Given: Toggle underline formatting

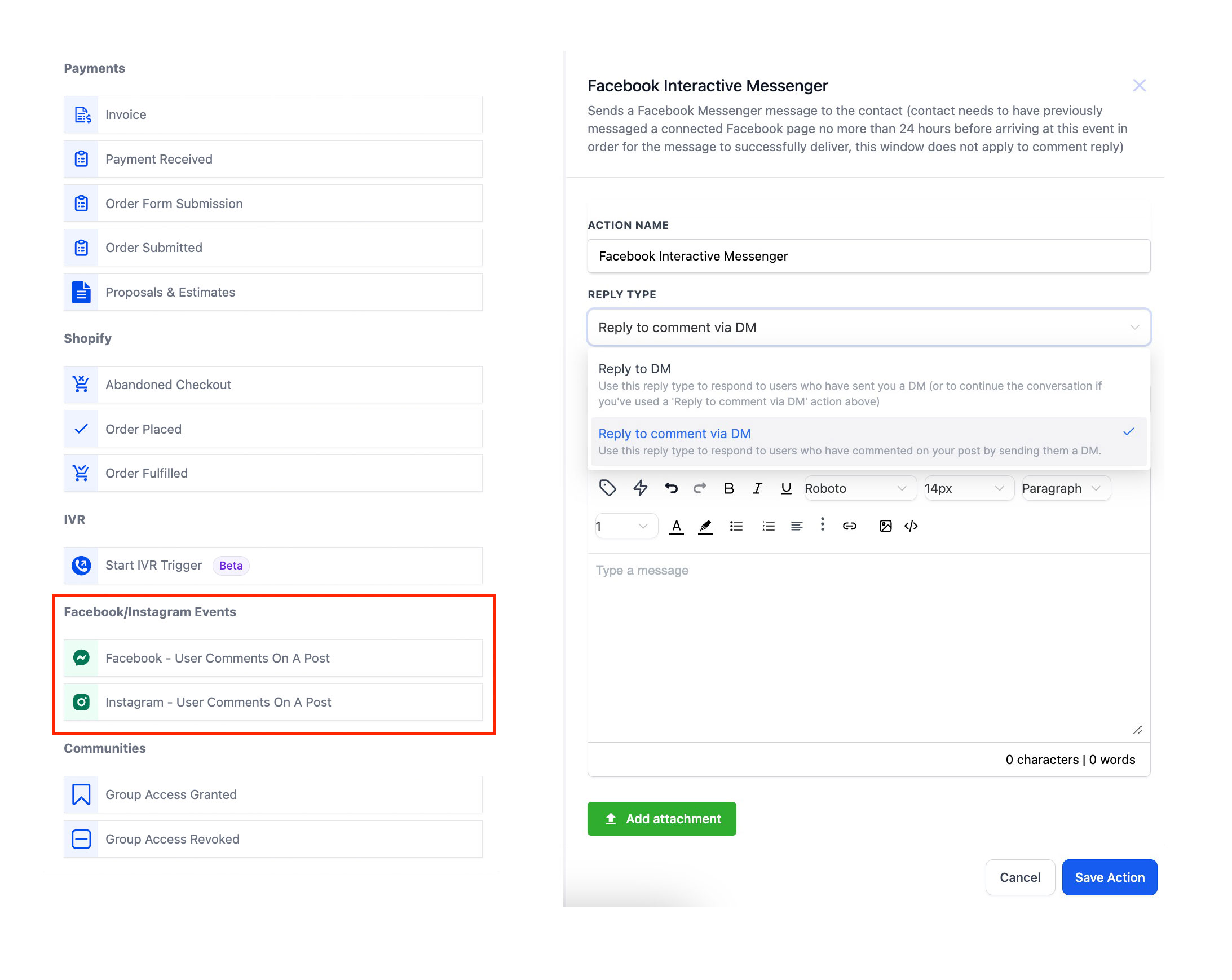Looking at the screenshot, I should [x=785, y=488].
